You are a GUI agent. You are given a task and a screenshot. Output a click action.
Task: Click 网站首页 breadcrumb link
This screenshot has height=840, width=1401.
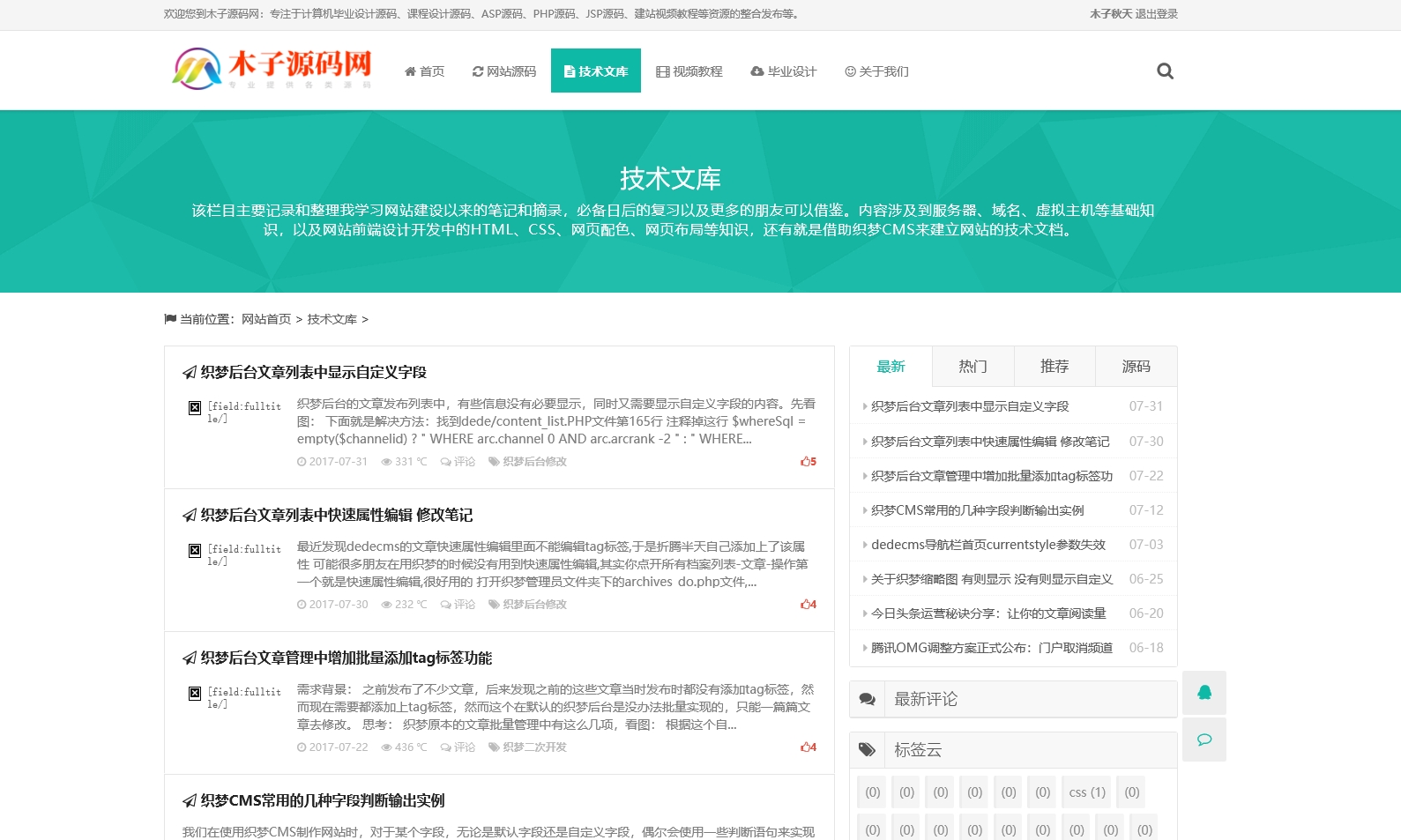[x=266, y=319]
